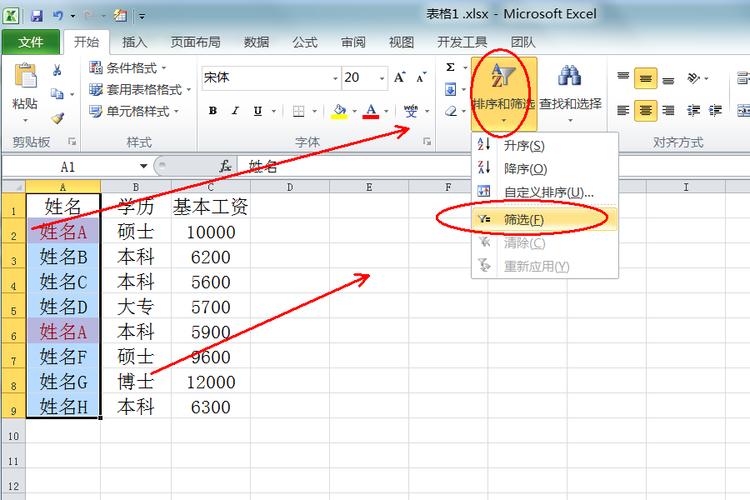Open Conditional Formatting (条件格式) dropdown
Image resolution: width=750 pixels, height=500 pixels.
[127, 68]
